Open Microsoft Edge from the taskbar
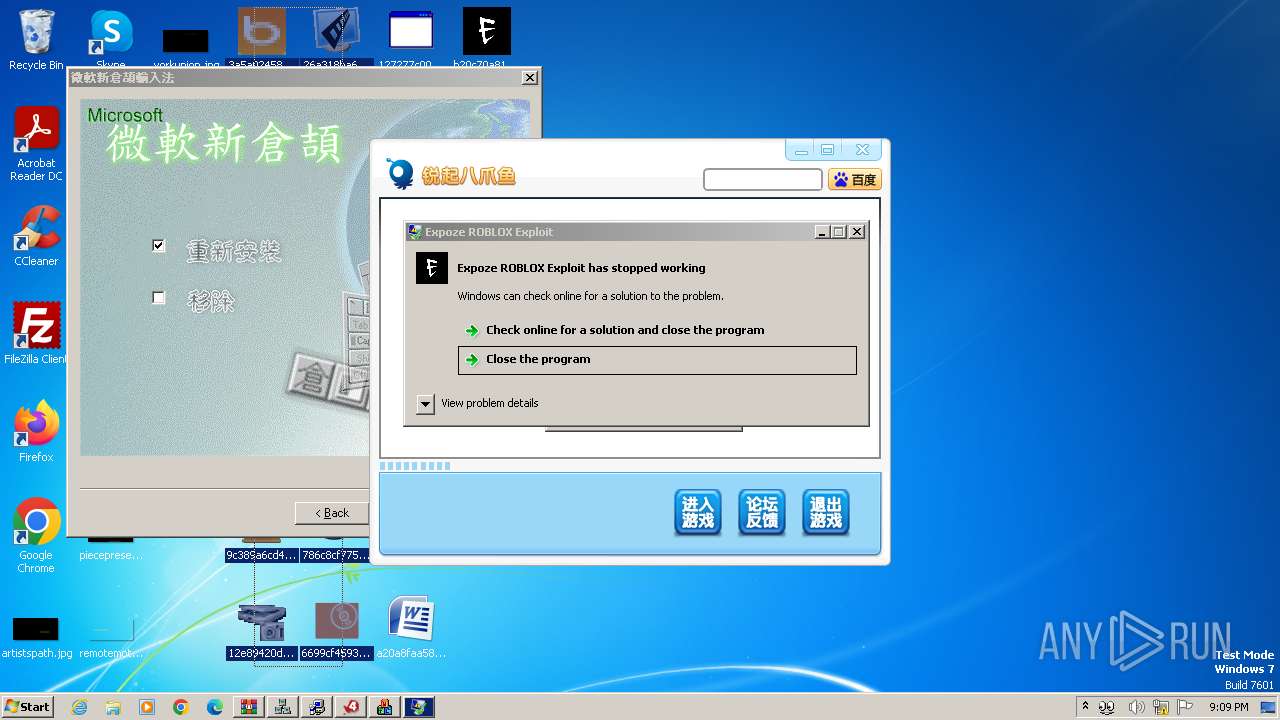 pyautogui.click(x=215, y=707)
